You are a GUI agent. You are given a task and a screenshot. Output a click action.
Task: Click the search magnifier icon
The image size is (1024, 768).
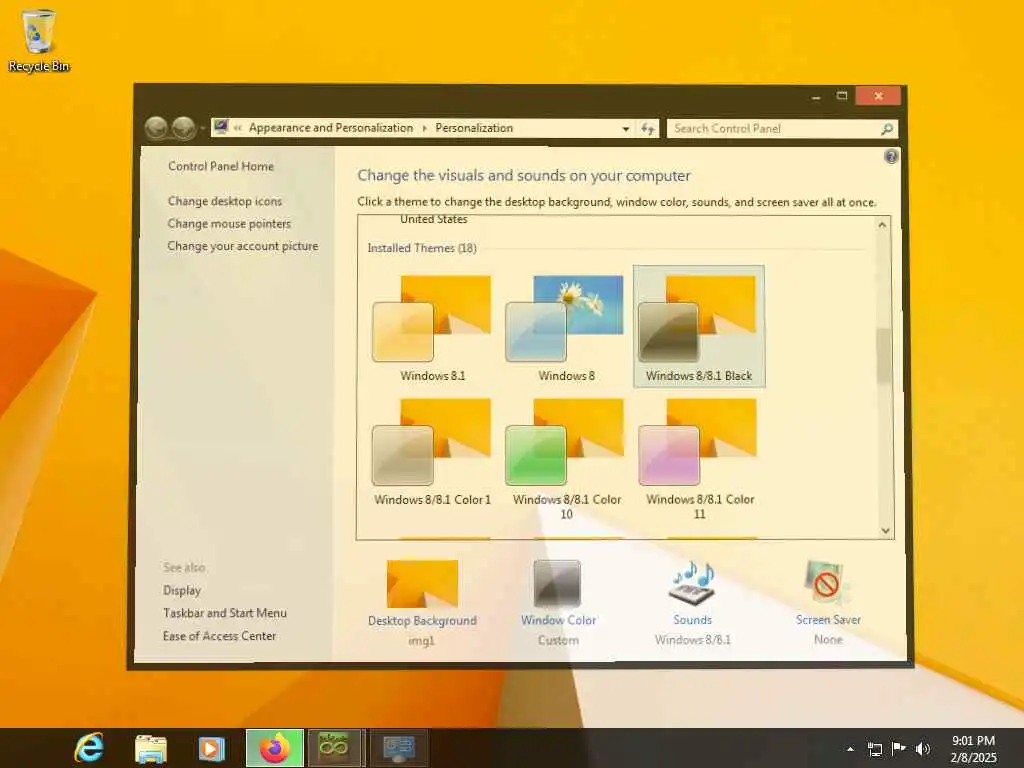point(886,129)
